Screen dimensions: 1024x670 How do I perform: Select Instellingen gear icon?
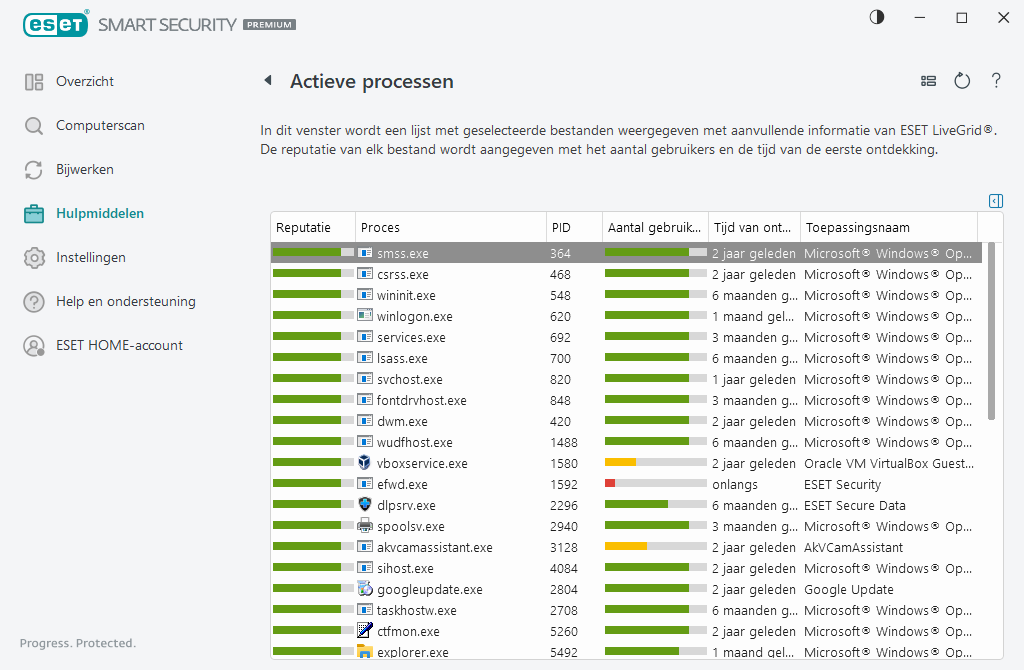[x=35, y=257]
